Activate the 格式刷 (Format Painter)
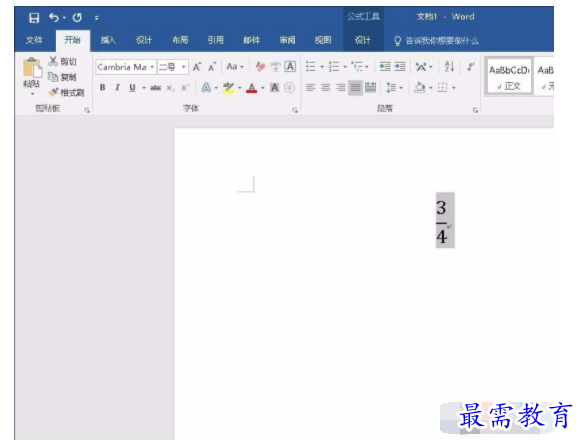The height and width of the screenshot is (447, 581). click(x=67, y=92)
